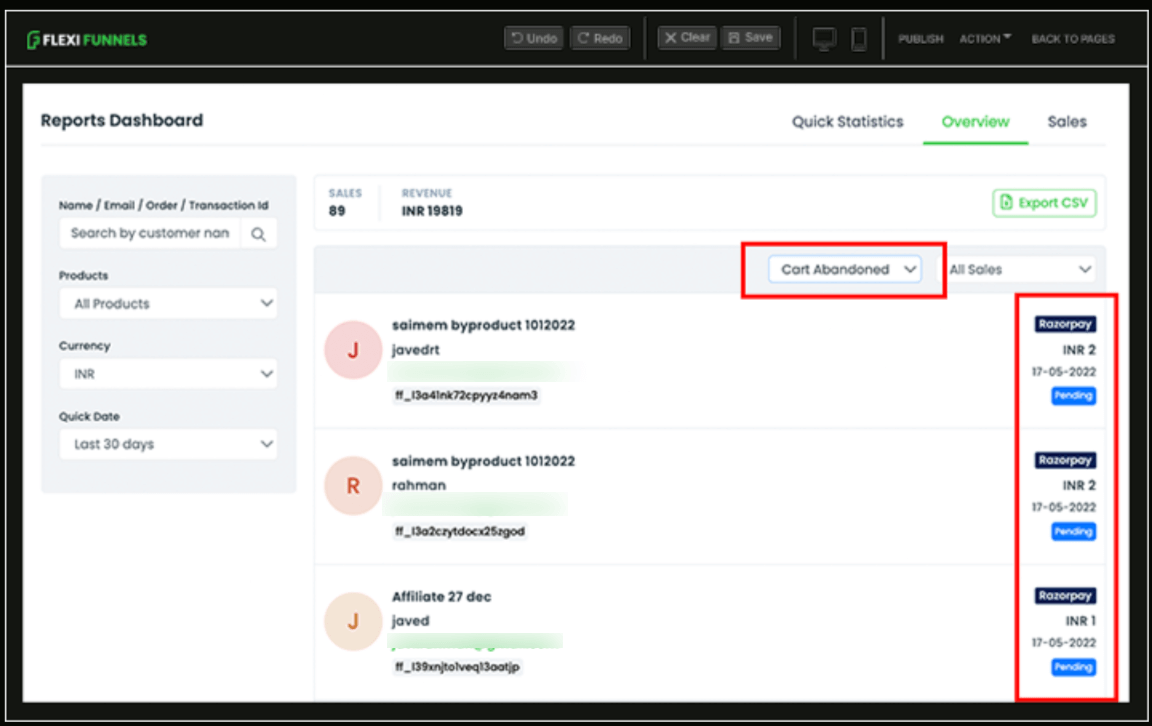Open the Currency dropdown showing INR
The image size is (1152, 726).
coord(168,373)
